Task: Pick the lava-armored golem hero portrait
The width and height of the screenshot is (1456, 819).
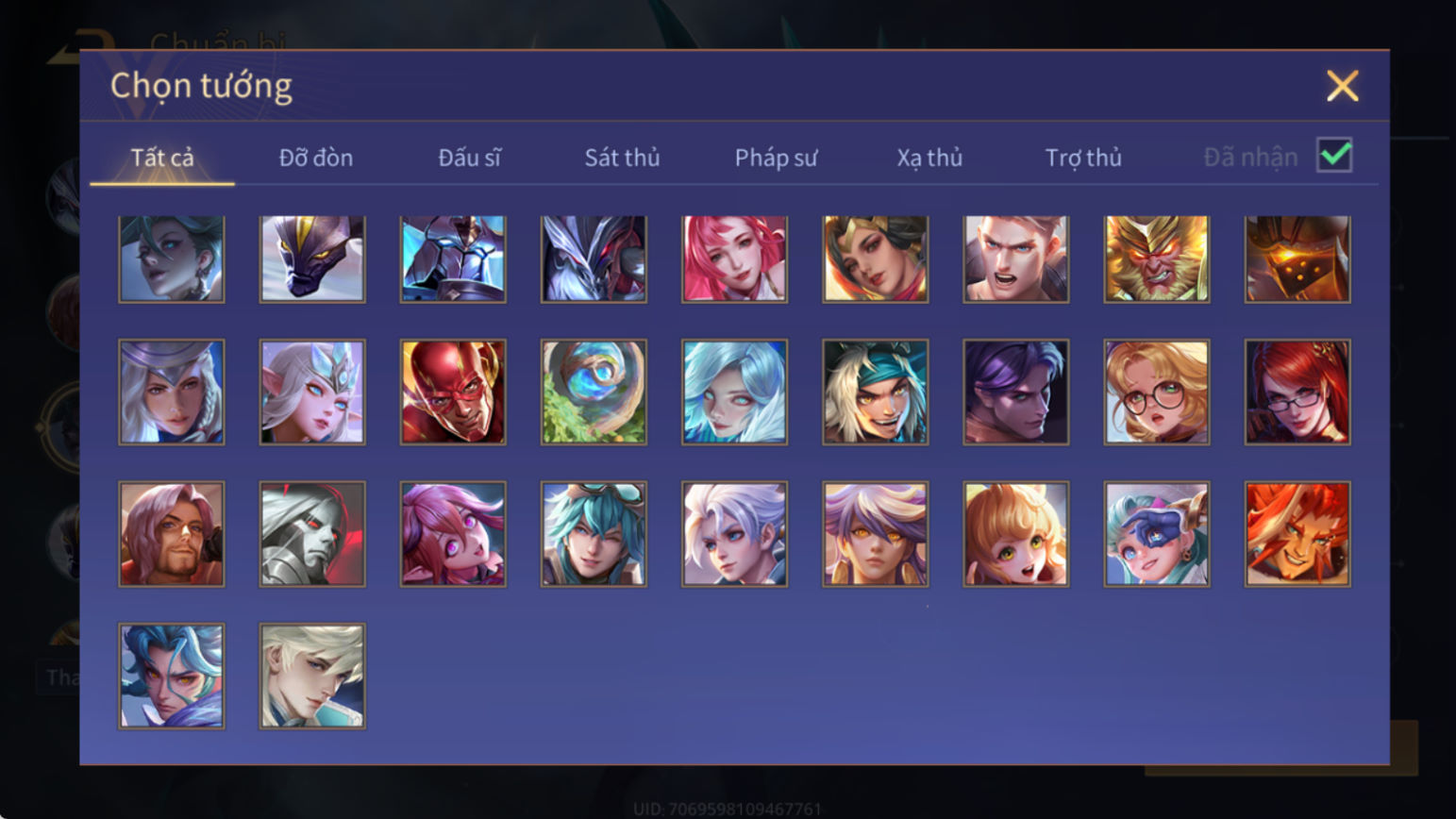Action: point(1297,259)
